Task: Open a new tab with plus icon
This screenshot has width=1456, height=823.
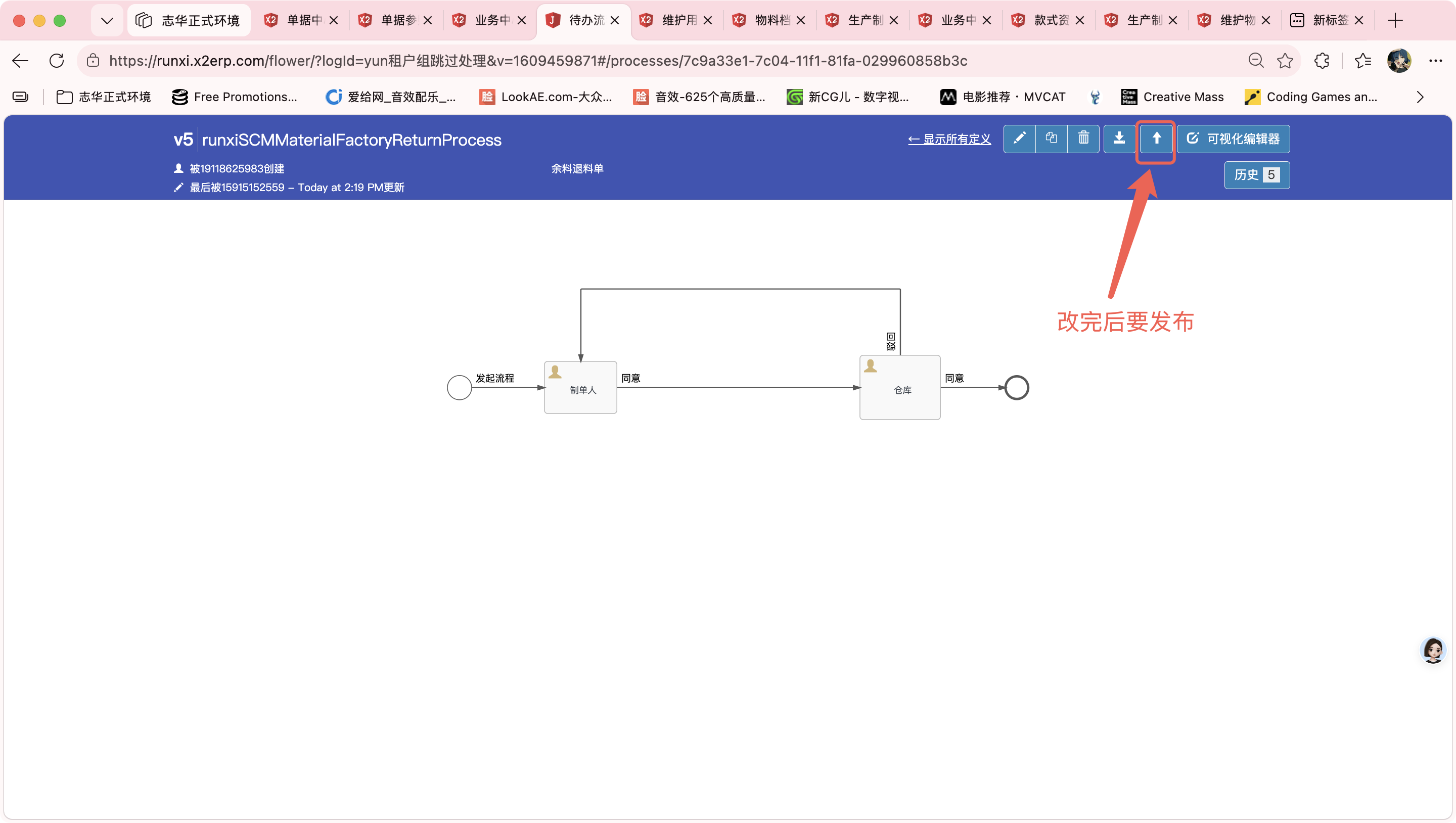Action: (x=1395, y=20)
